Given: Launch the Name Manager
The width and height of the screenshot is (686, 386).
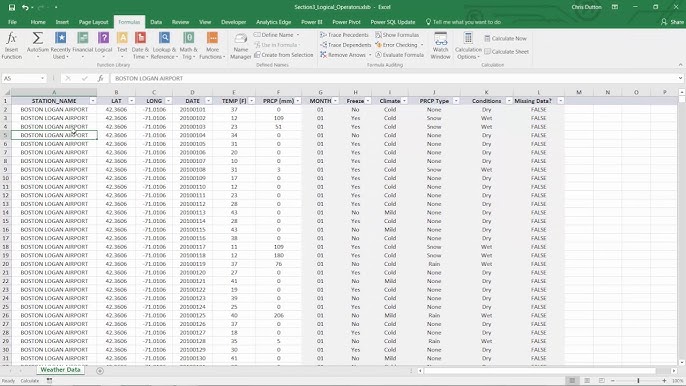Looking at the screenshot, I should 241,46.
